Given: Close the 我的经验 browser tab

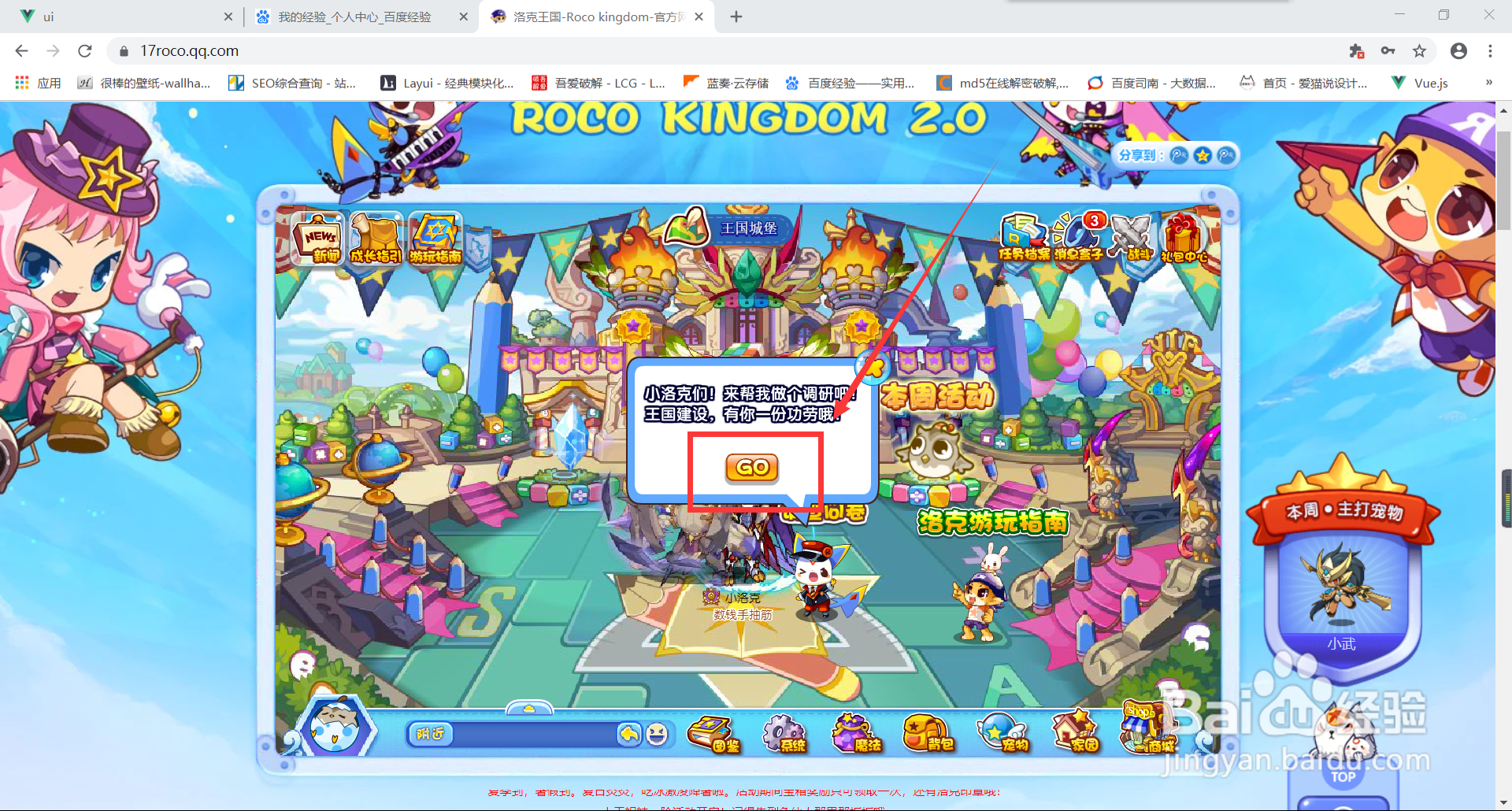Looking at the screenshot, I should pyautogui.click(x=464, y=17).
